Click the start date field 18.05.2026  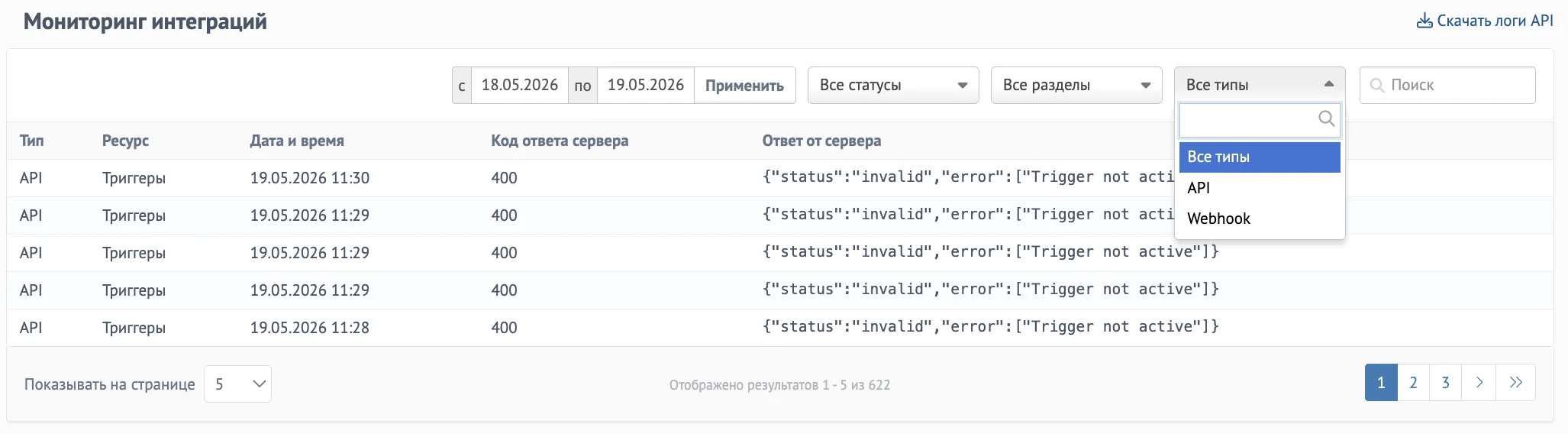pyautogui.click(x=520, y=85)
